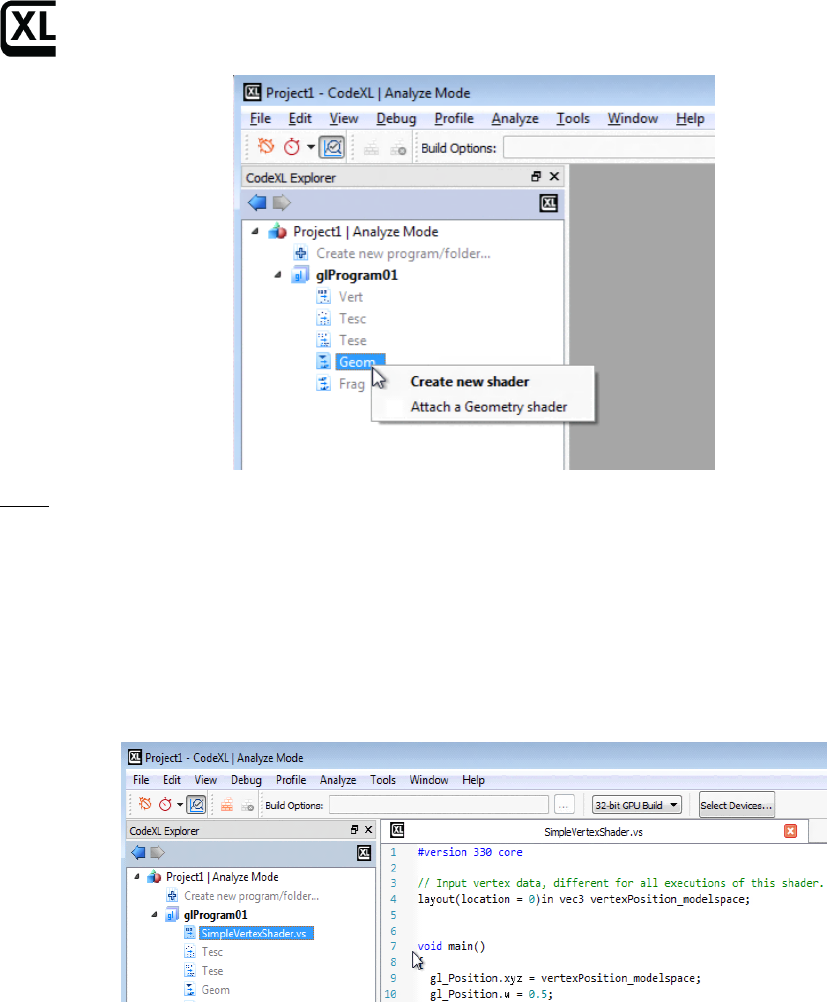
Task: Click glProgram01 label in lower window
Action: 215,914
